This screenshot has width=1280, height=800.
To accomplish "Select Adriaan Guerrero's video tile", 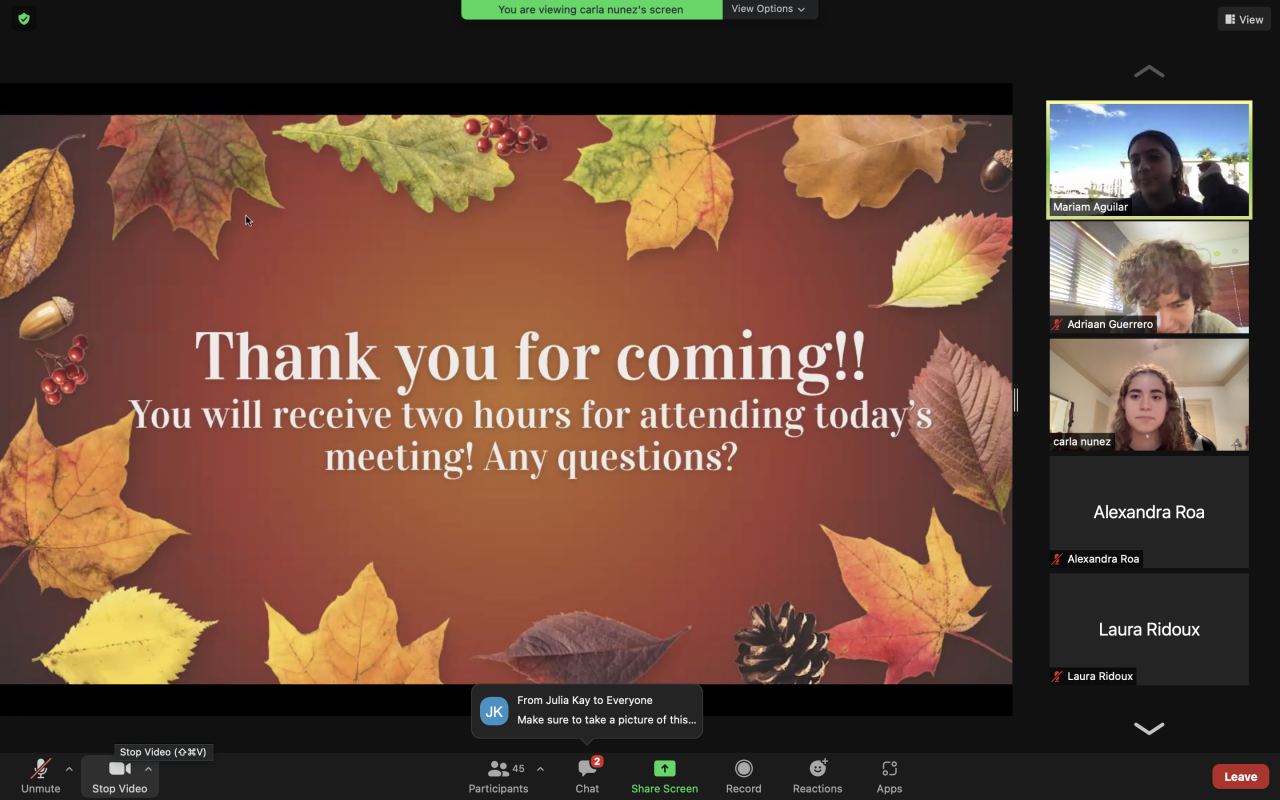I will pyautogui.click(x=1149, y=277).
